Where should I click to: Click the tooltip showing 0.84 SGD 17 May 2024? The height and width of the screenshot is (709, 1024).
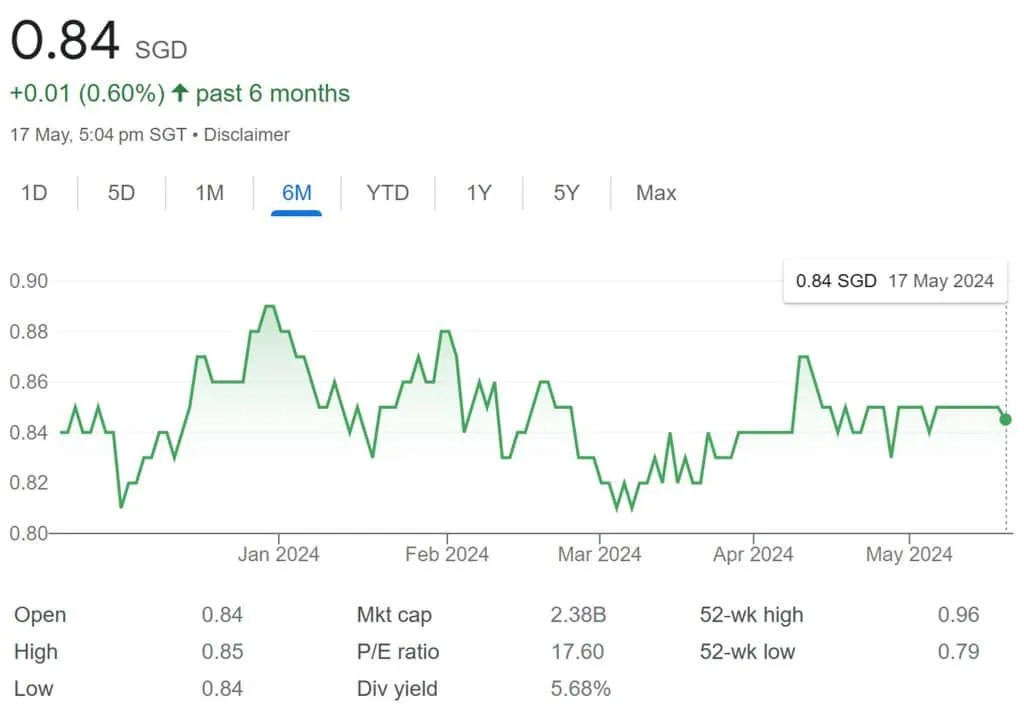point(894,281)
